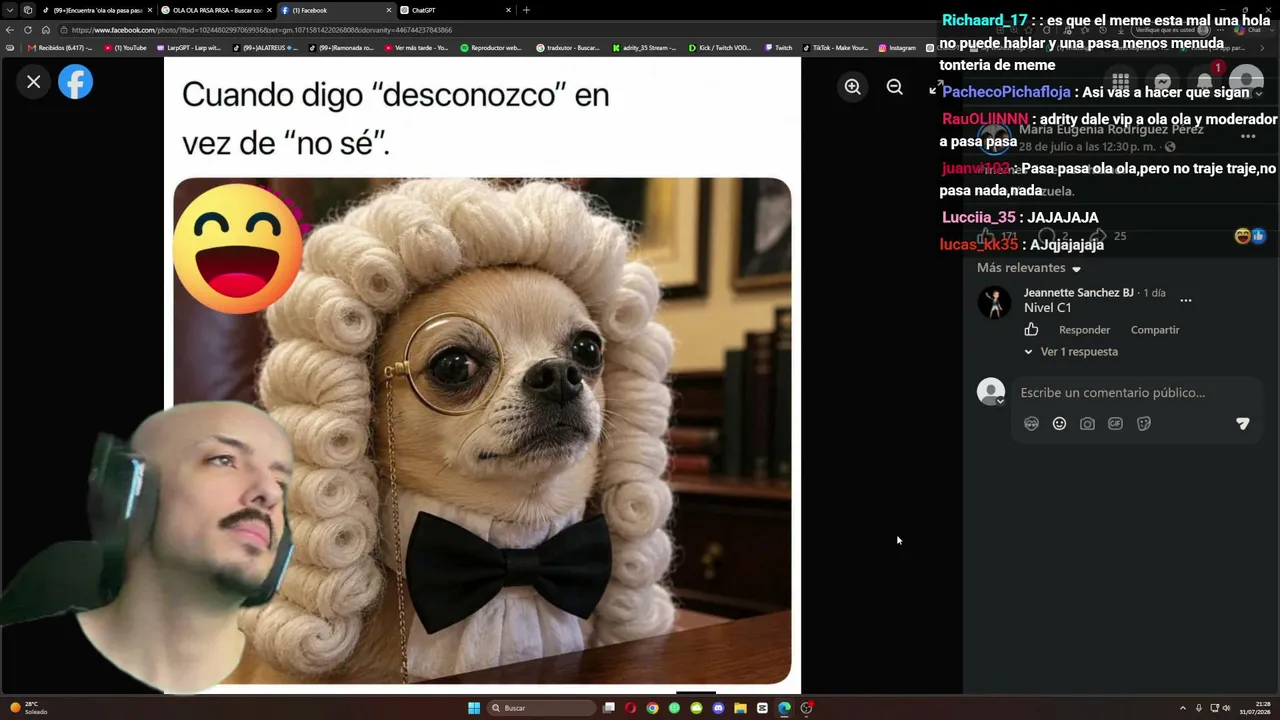Click the Facebook logo icon
The width and height of the screenshot is (1280, 720).
[x=75, y=82]
